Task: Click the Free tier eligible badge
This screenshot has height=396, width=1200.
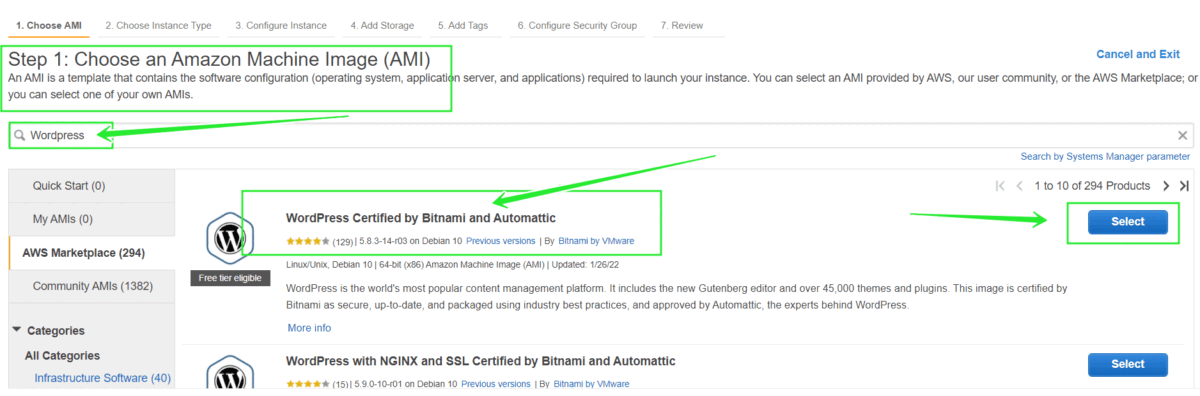Action: (231, 278)
